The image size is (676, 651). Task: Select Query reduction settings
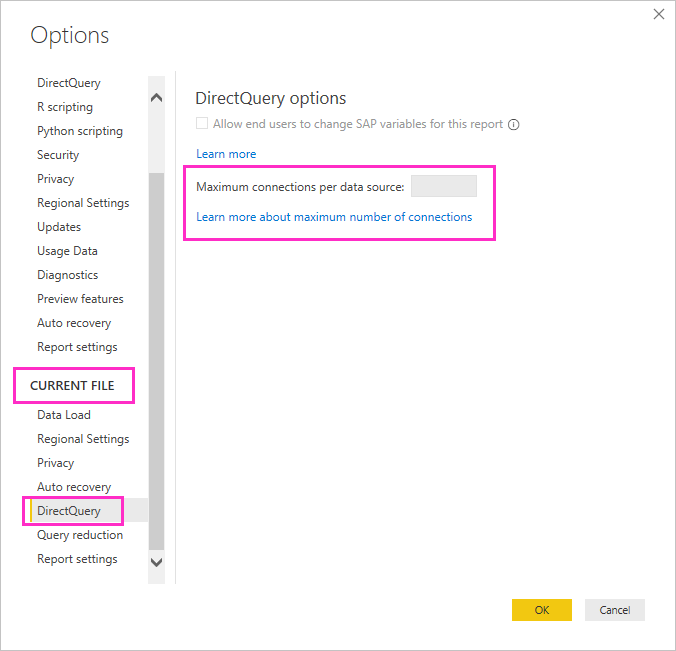[80, 535]
